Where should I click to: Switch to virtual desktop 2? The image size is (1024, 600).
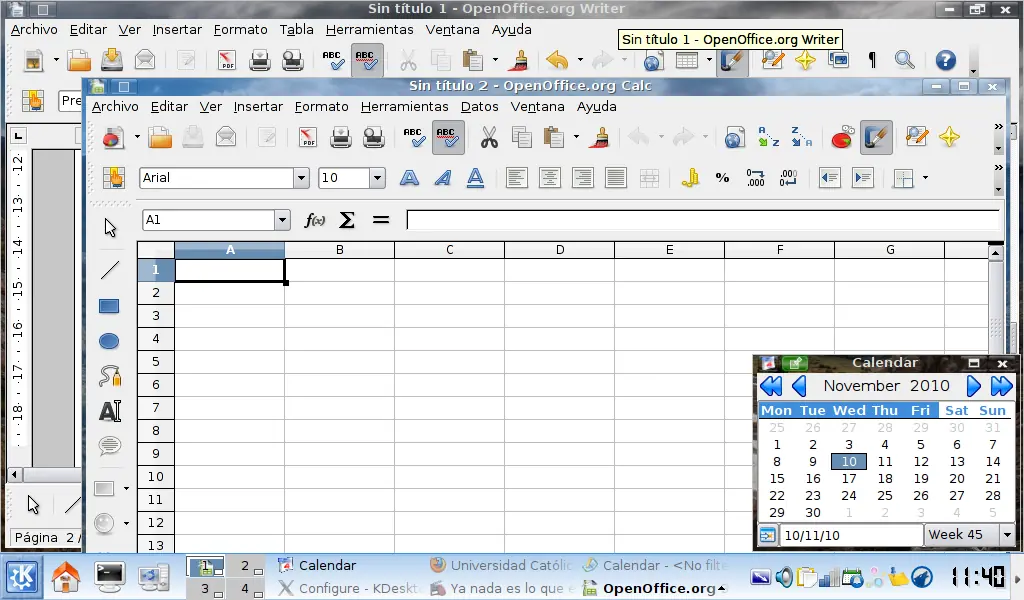[246, 565]
